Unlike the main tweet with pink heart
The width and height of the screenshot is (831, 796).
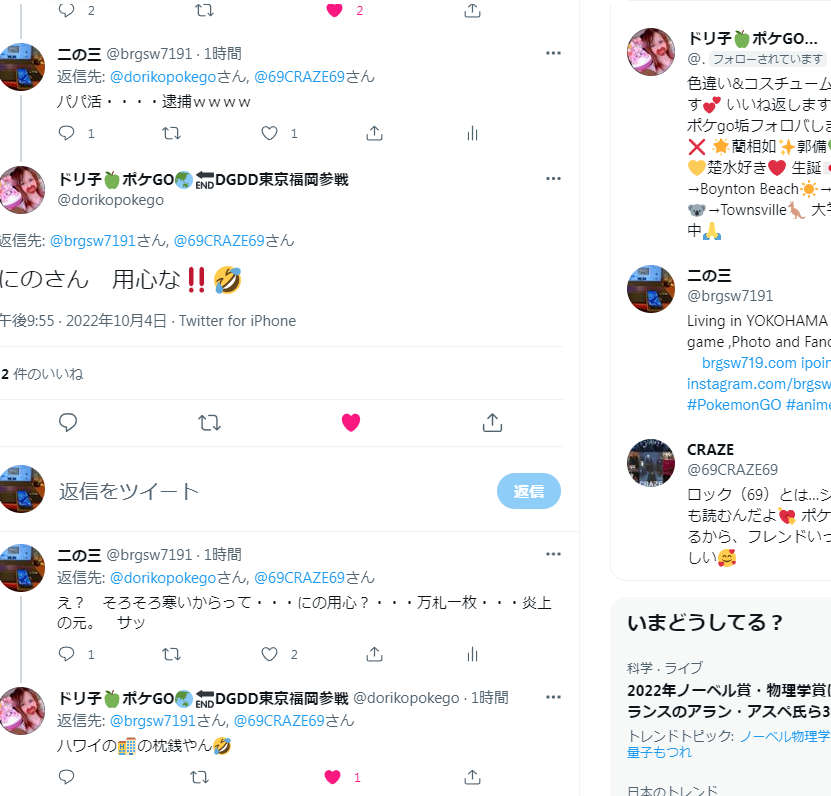tap(351, 422)
